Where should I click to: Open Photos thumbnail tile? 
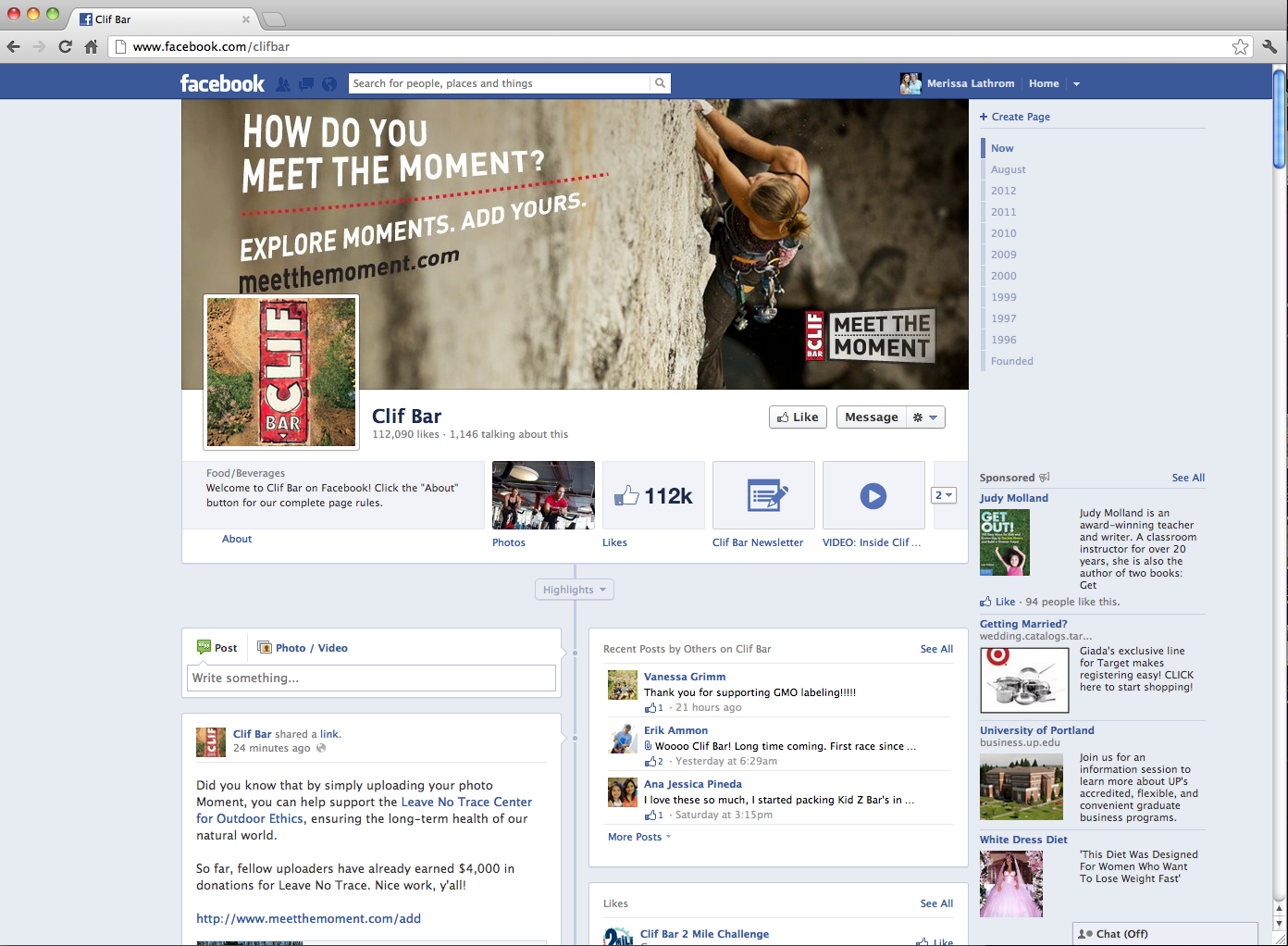point(543,495)
